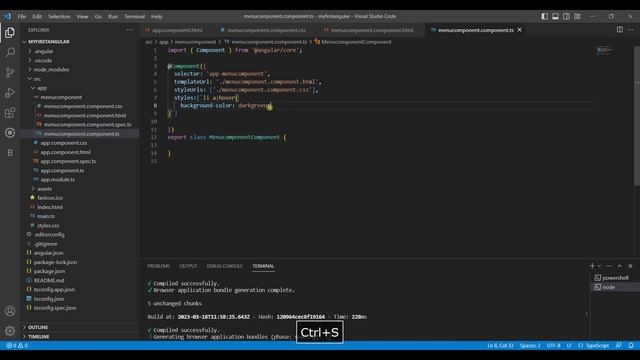Open Run and Debug view

(10, 93)
